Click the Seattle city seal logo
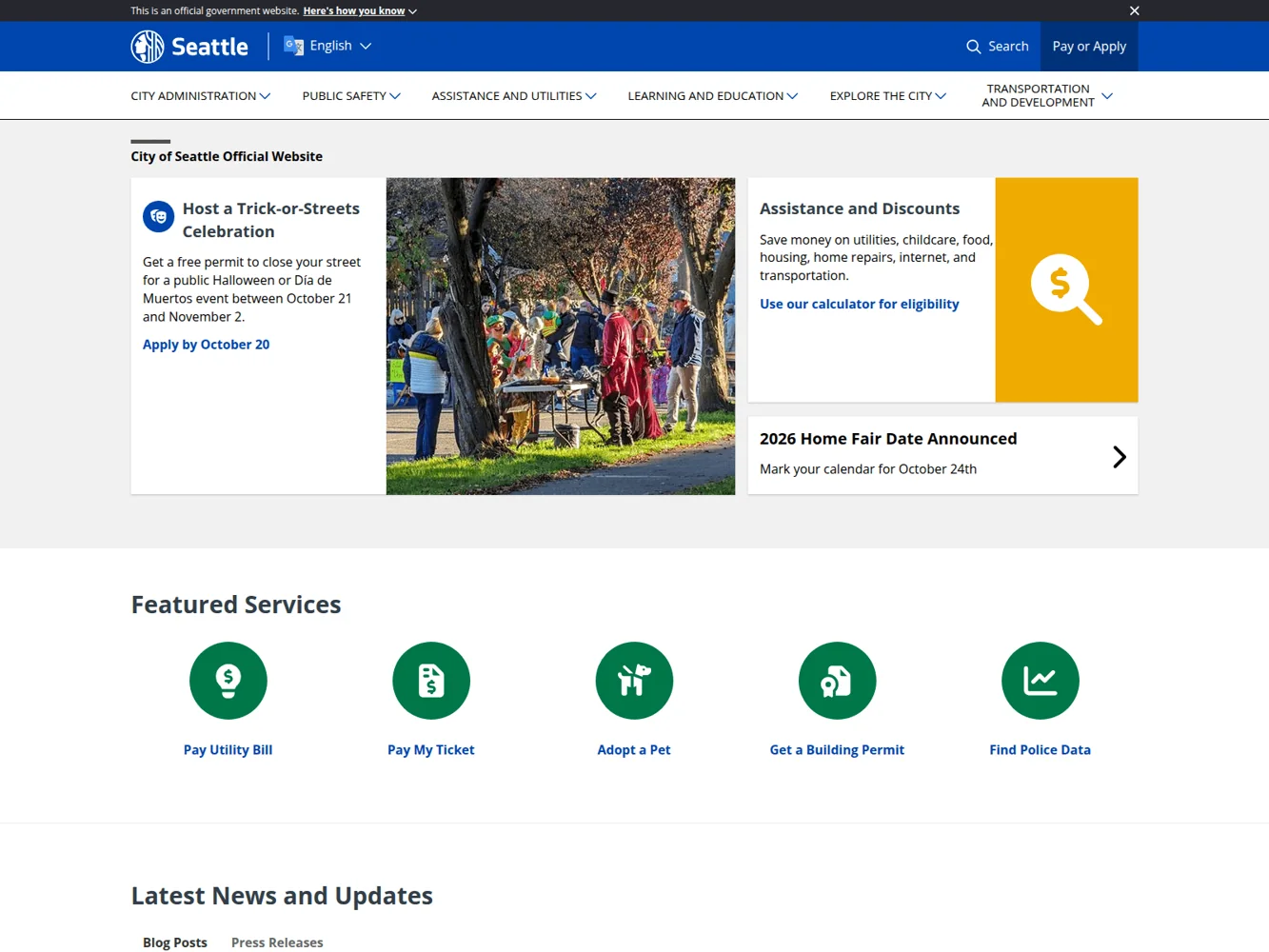Viewport: 1269px width, 952px height. 148,47
